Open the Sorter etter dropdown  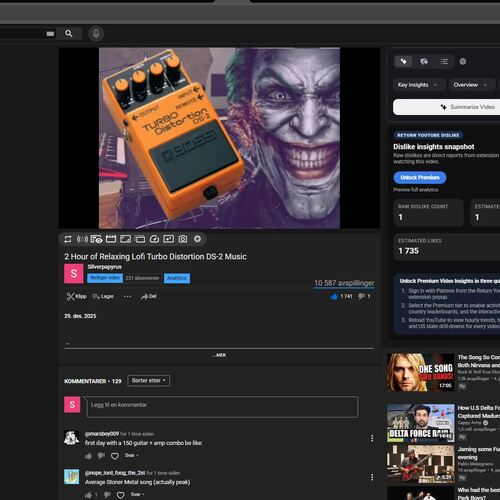click(149, 381)
